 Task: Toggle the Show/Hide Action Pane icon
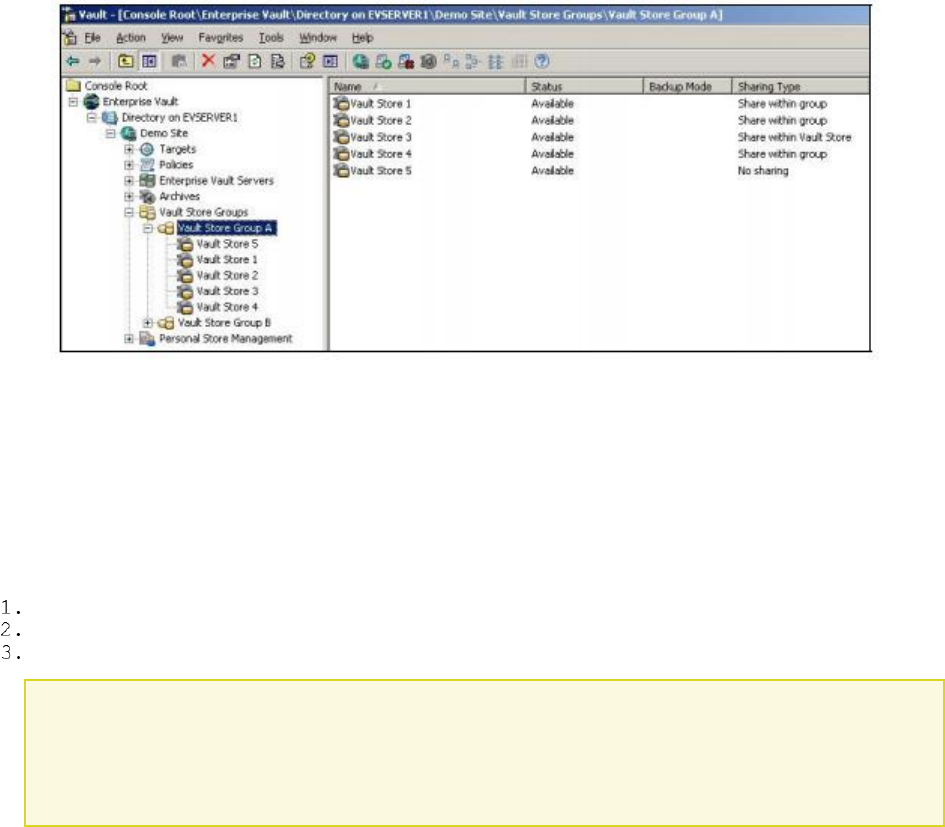pyautogui.click(x=330, y=61)
